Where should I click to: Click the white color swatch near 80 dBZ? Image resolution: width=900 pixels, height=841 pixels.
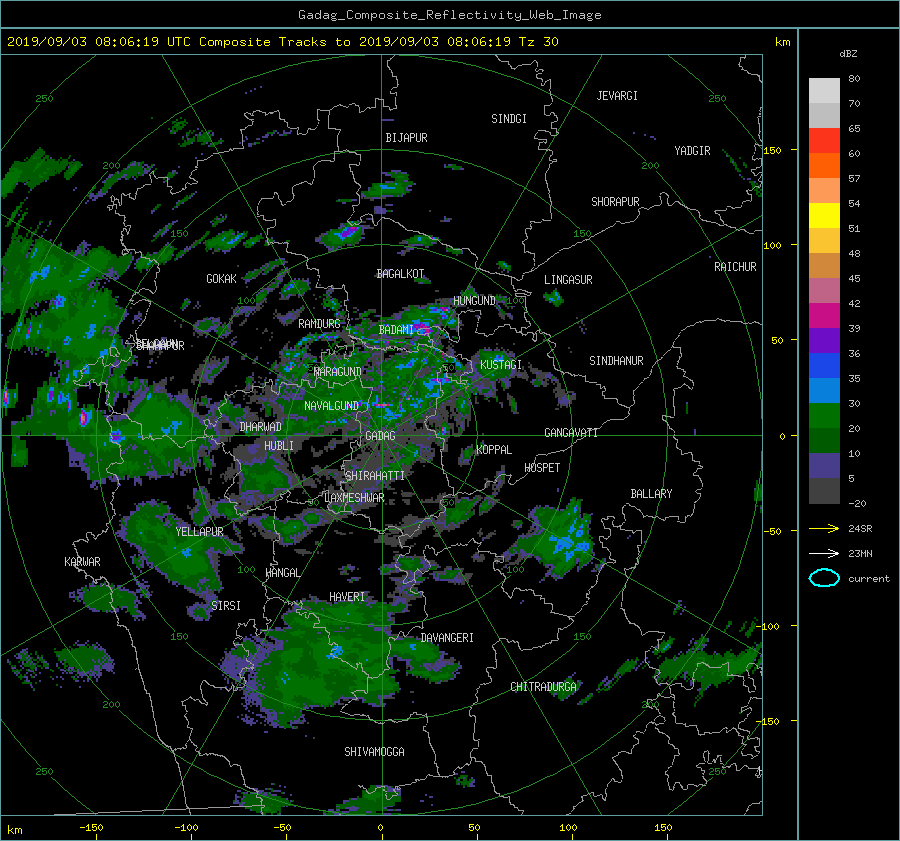pos(824,90)
